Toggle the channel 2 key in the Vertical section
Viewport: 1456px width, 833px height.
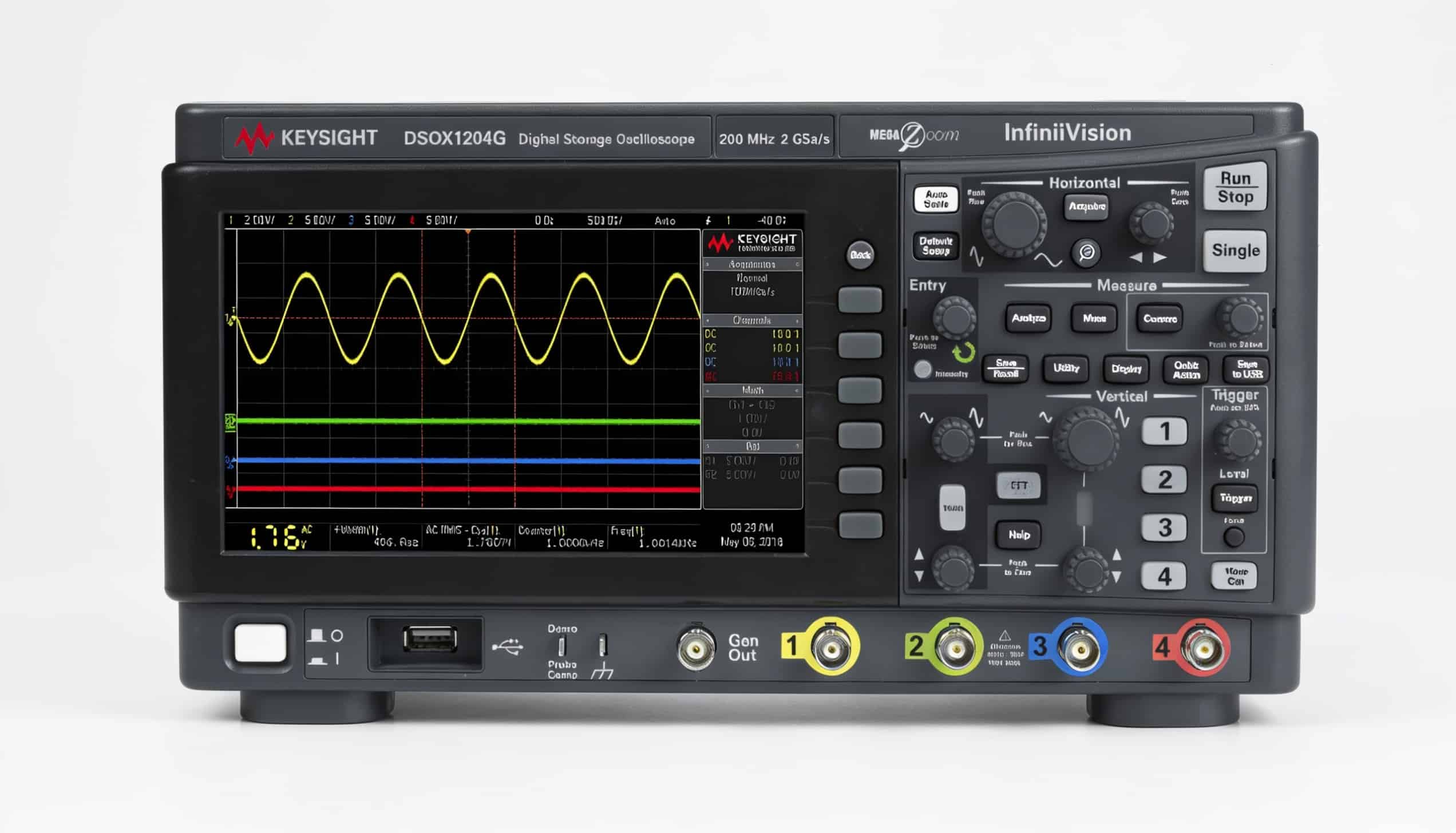pos(1164,479)
